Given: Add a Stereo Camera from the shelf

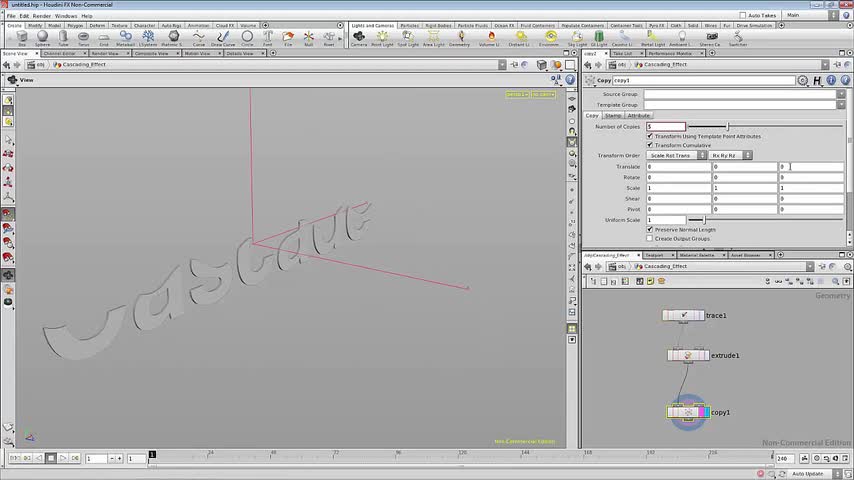Looking at the screenshot, I should 710,38.
